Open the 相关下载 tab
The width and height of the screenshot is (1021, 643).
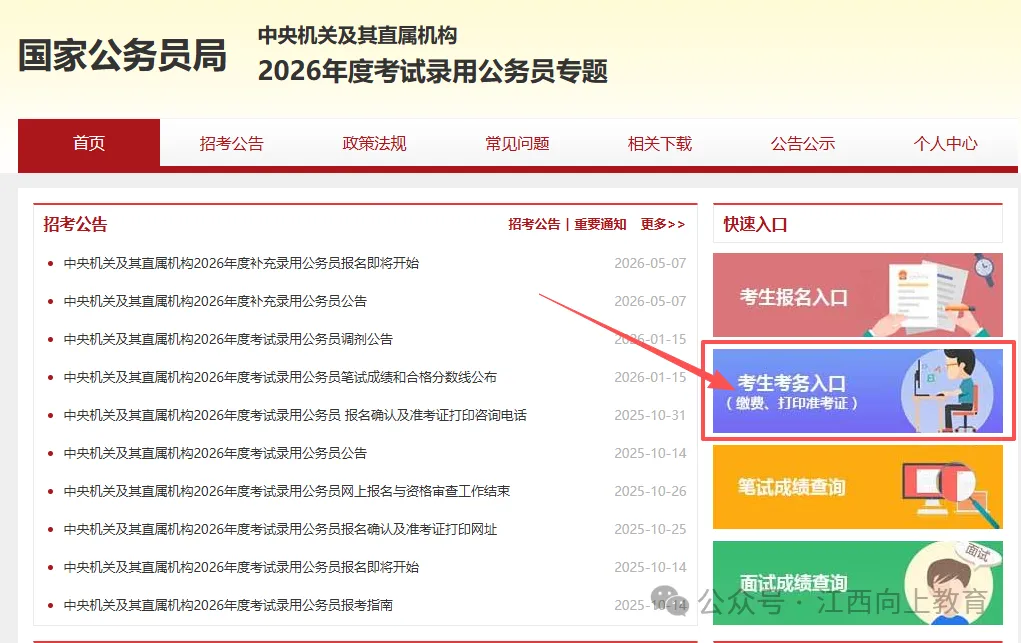coord(660,143)
